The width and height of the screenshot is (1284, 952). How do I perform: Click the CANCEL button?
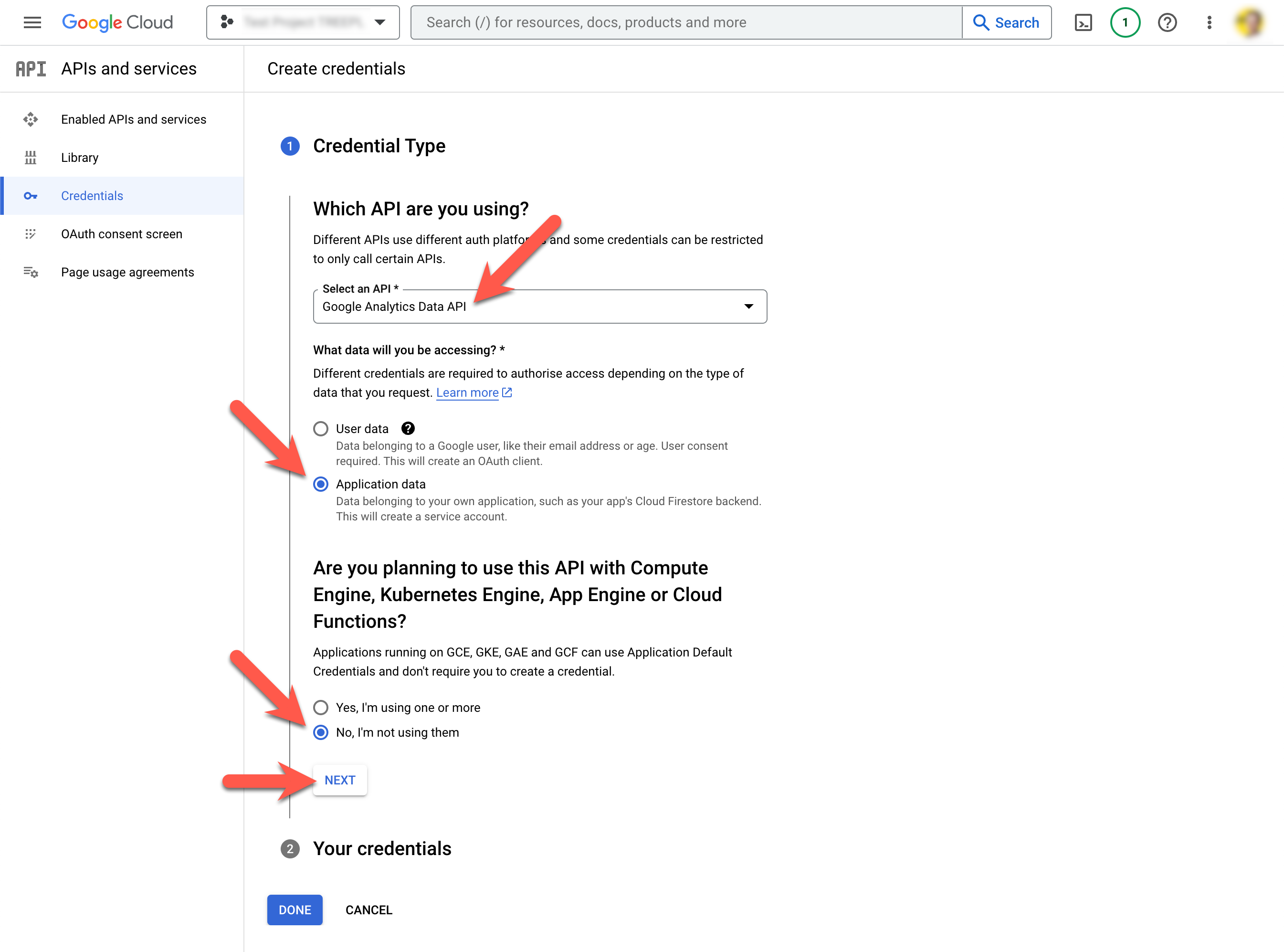[x=368, y=910]
